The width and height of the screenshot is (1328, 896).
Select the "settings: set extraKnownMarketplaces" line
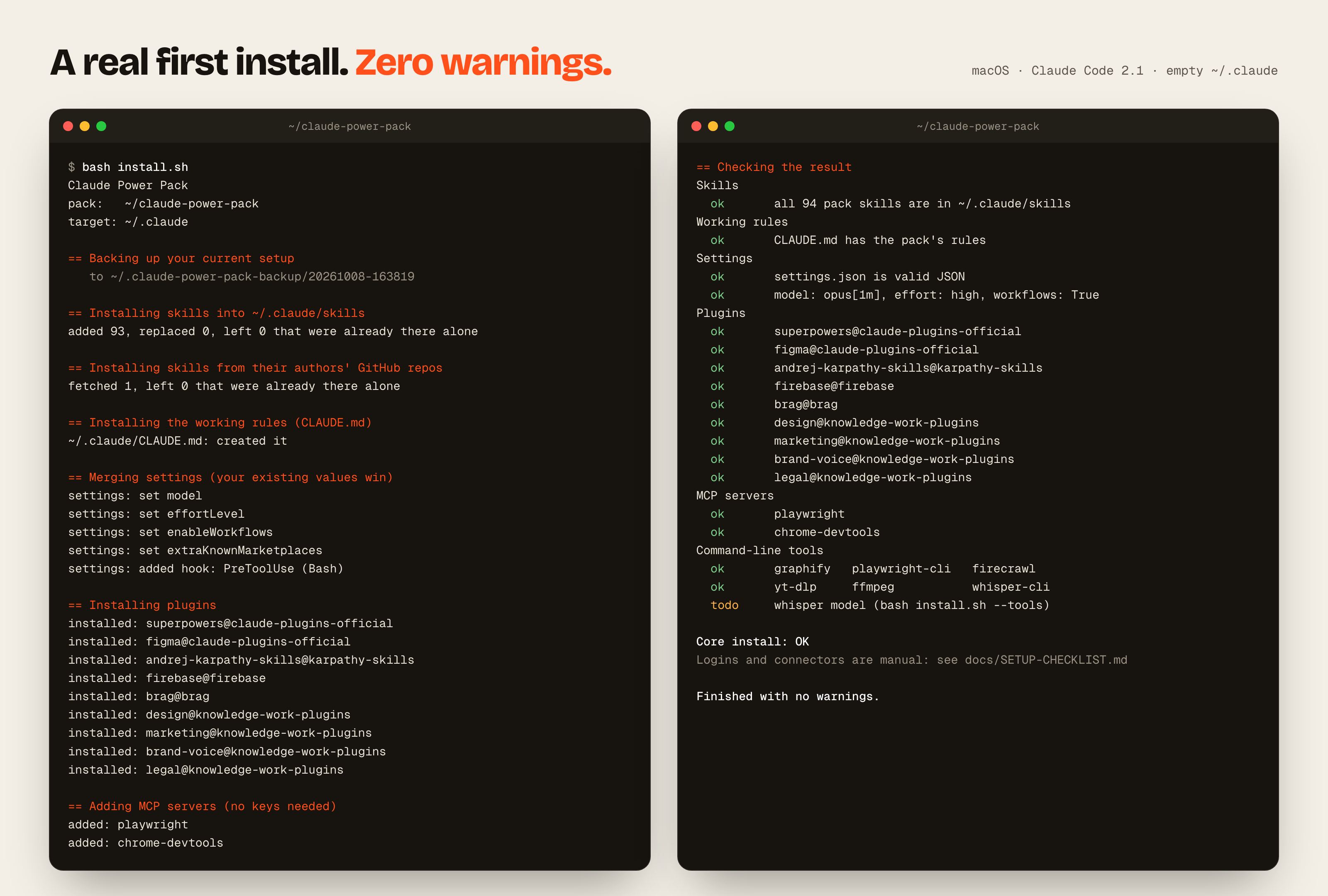[195, 551]
